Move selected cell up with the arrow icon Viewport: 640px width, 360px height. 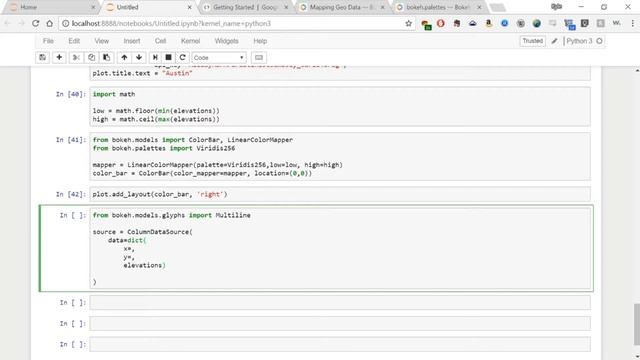[124, 58]
